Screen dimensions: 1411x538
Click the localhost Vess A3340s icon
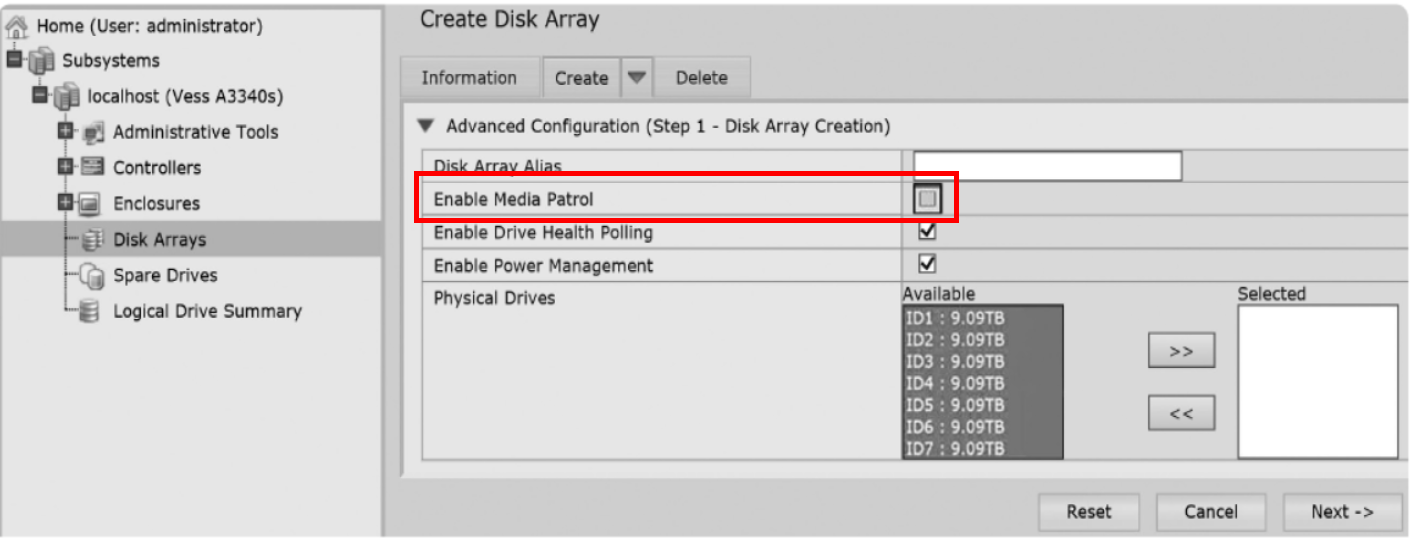pos(67,97)
